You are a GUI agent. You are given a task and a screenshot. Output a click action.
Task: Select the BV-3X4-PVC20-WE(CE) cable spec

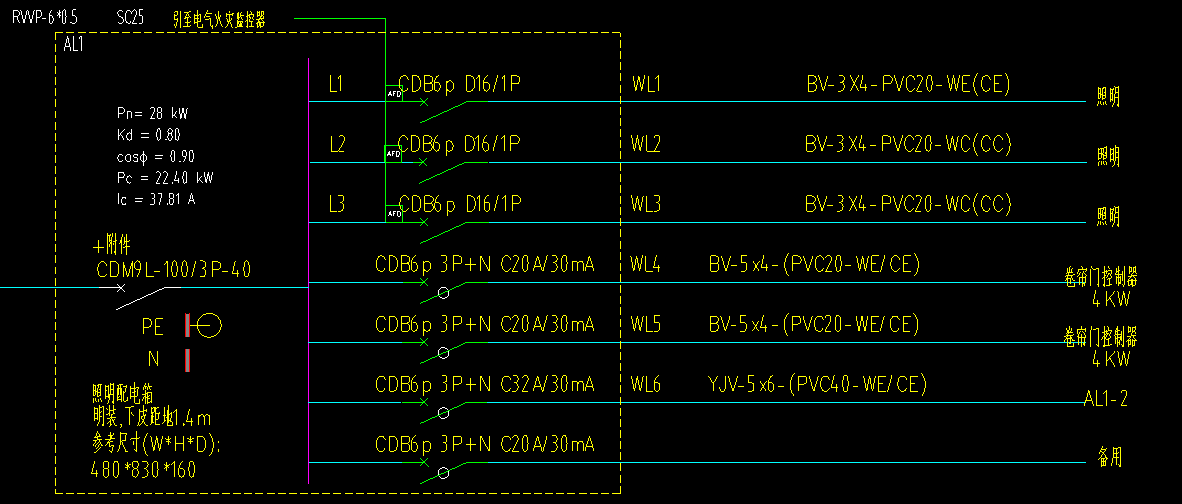point(908,84)
